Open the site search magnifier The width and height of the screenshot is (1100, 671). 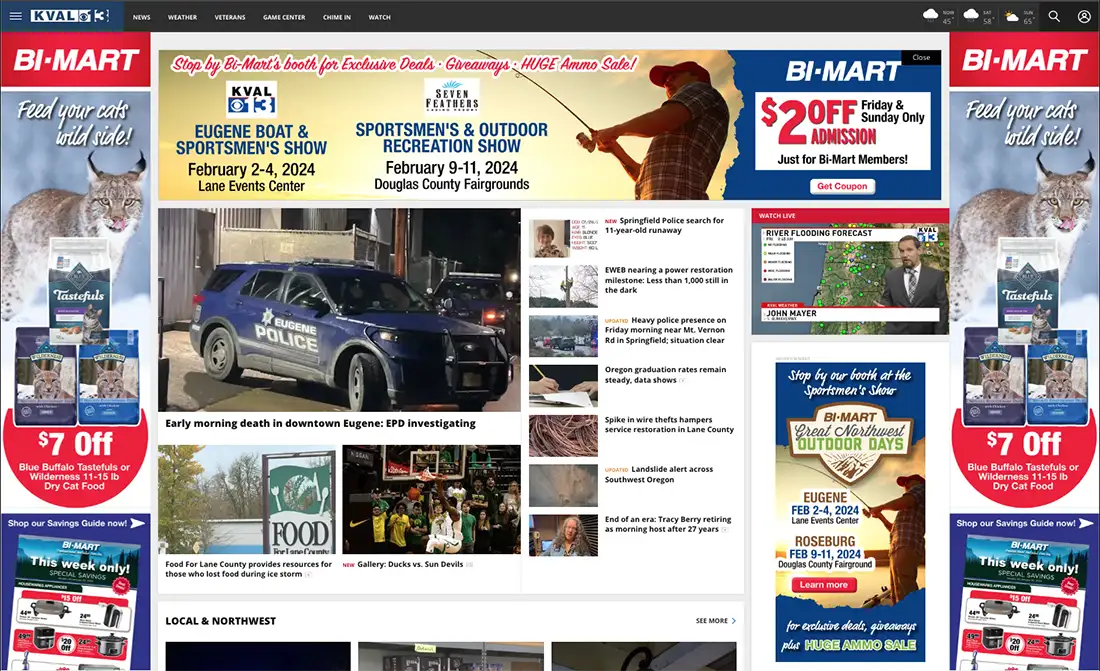tap(1054, 16)
